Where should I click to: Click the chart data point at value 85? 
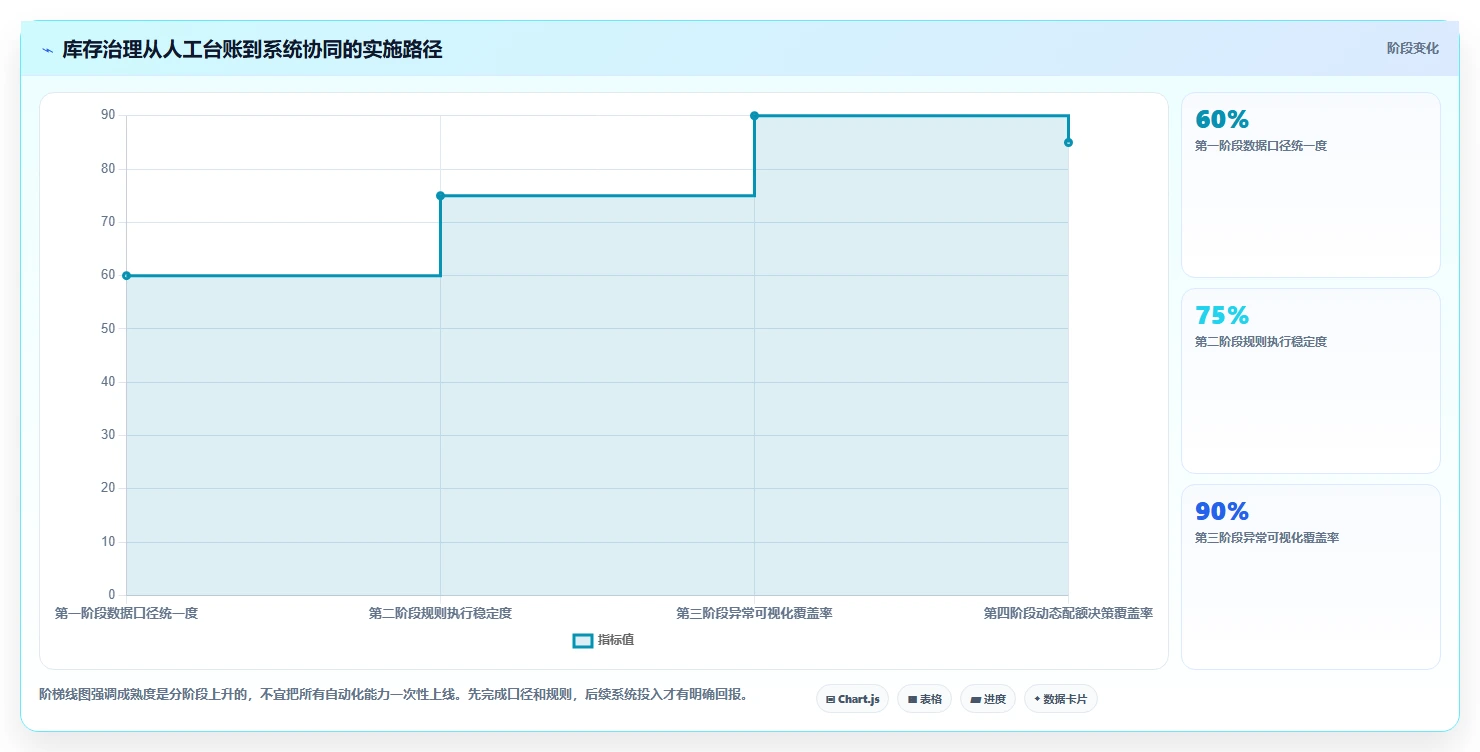[x=1068, y=142]
